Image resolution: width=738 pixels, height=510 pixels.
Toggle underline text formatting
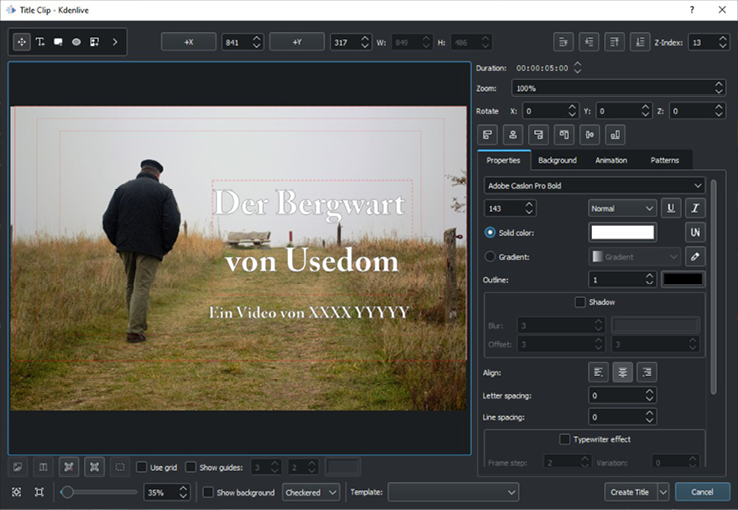click(x=671, y=208)
